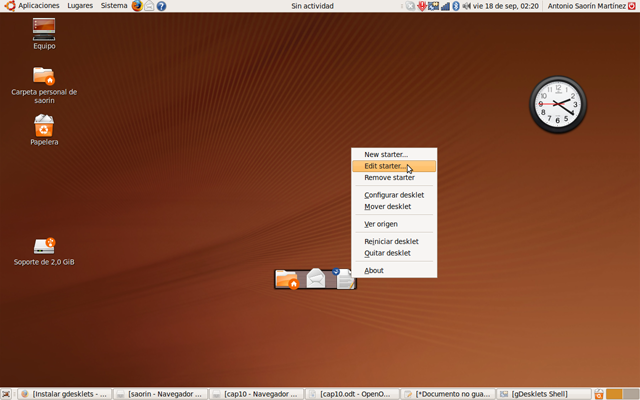
Task: Open the Sistema menu
Action: coord(114,6)
